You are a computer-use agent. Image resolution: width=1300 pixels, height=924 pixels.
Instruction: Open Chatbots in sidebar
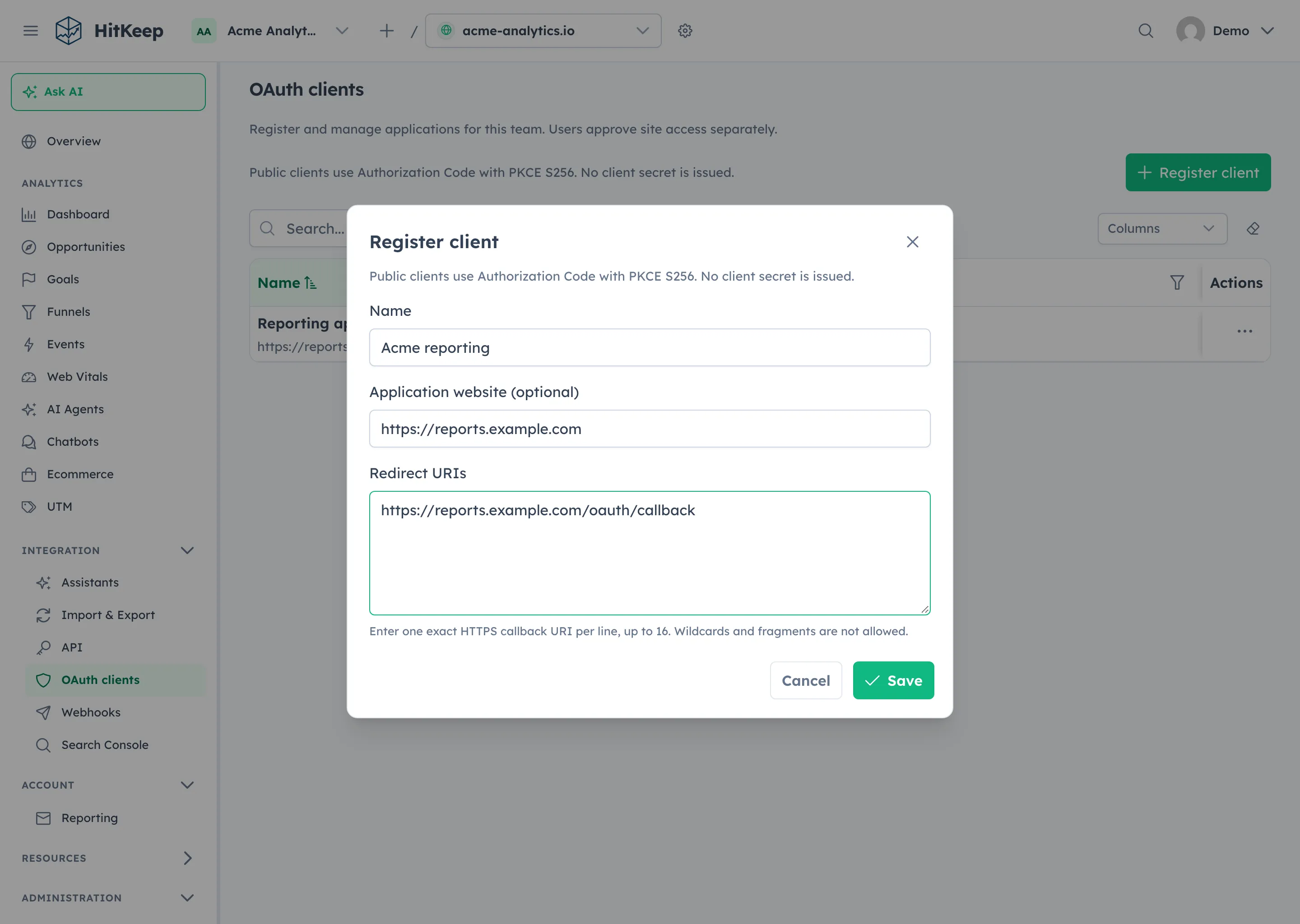108,442
